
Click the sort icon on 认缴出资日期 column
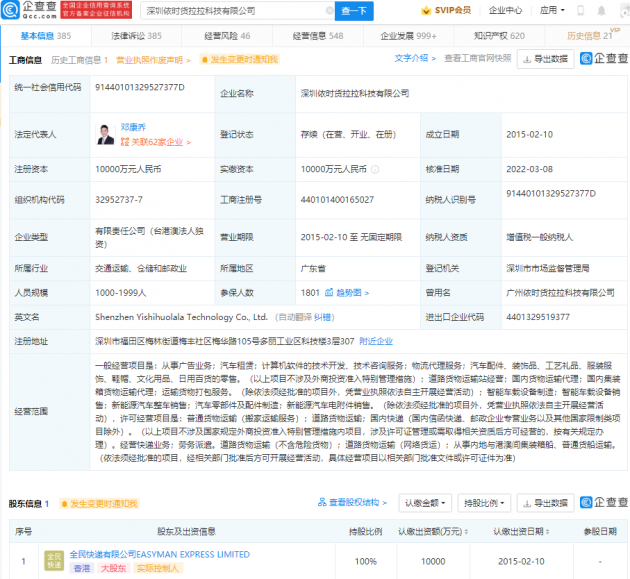click(x=548, y=532)
